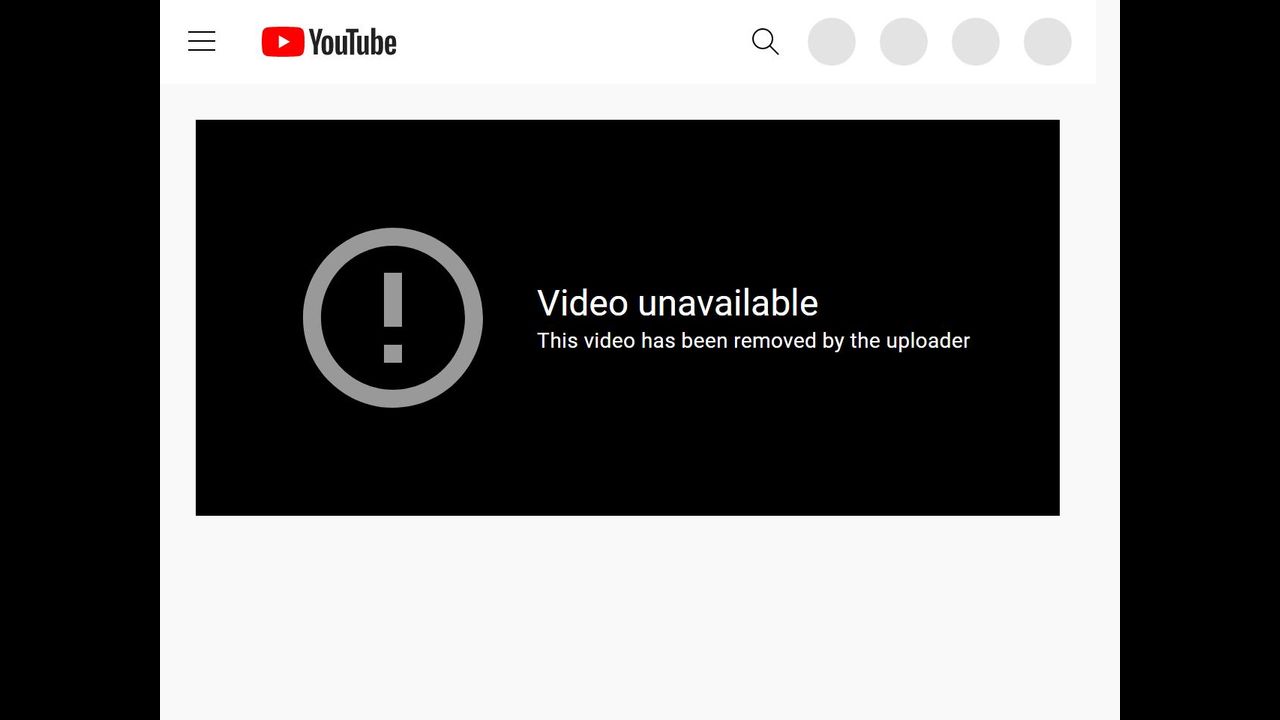Open the hamburger guide menu
Image resolution: width=1280 pixels, height=720 pixels.
[202, 41]
